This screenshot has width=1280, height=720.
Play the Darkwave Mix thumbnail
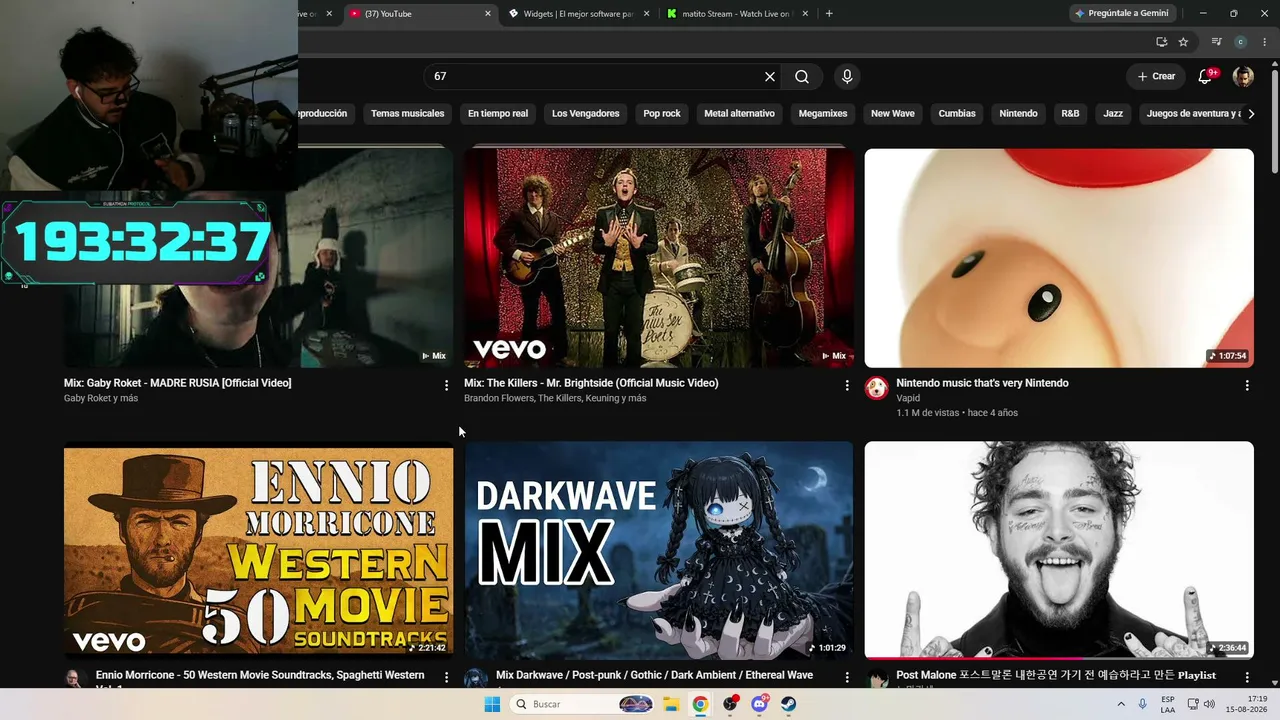coord(659,550)
